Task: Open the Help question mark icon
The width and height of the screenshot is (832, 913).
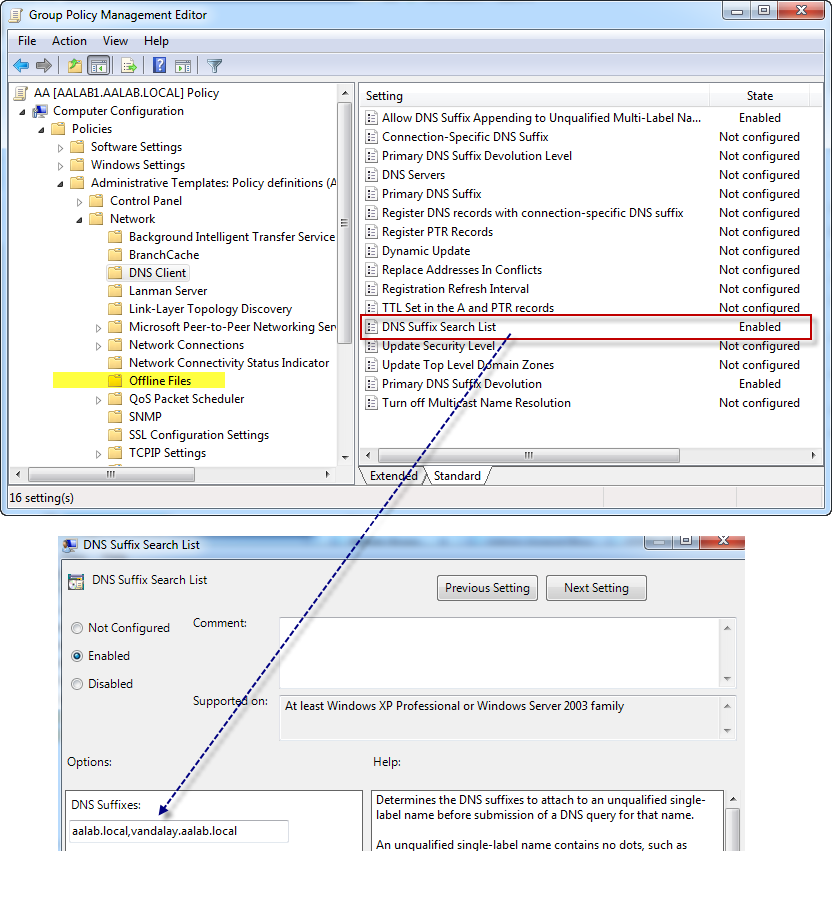Action: pyautogui.click(x=160, y=65)
